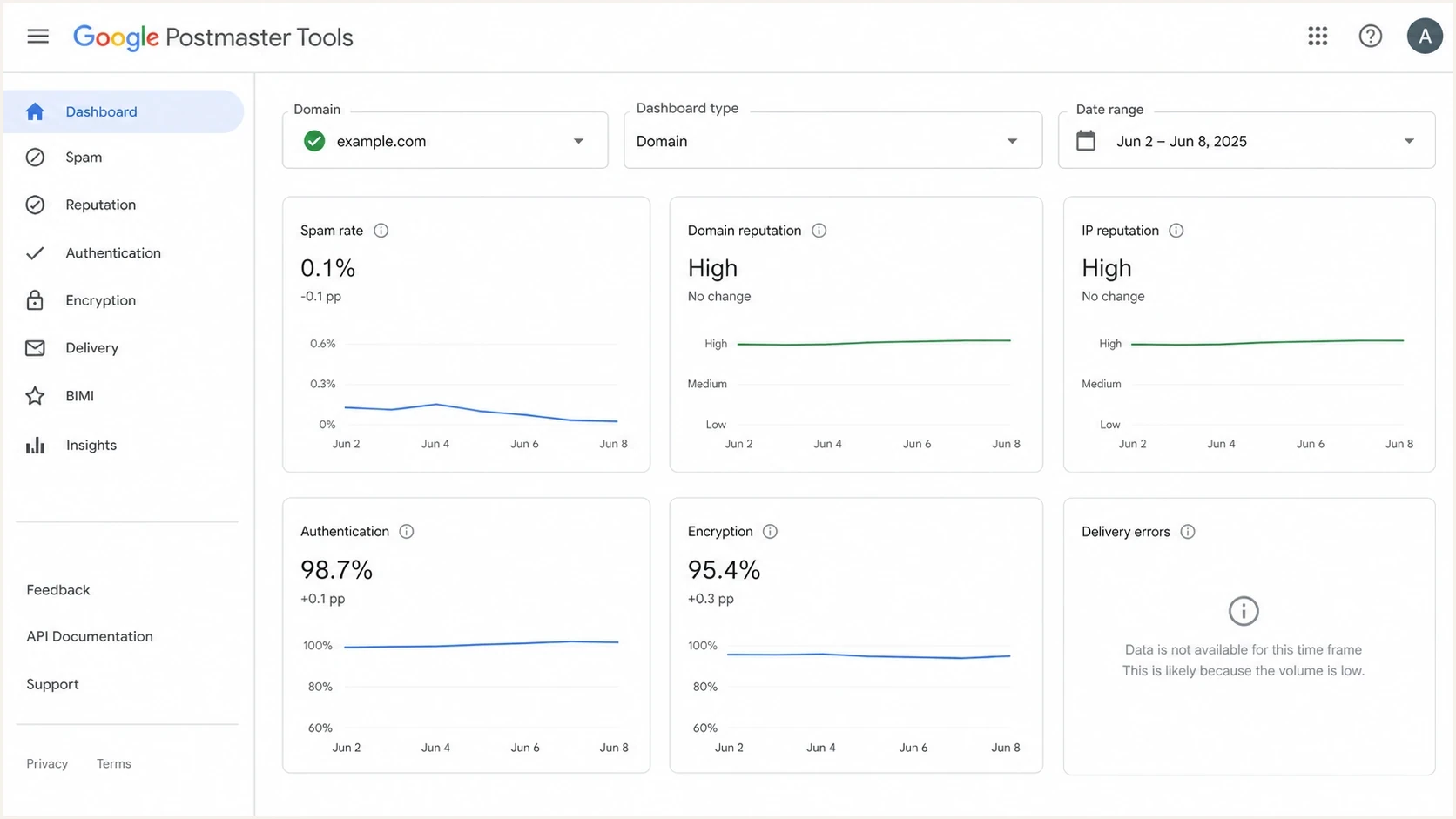Click the +0.1 pp change text
This screenshot has width=1456, height=819.
322,599
